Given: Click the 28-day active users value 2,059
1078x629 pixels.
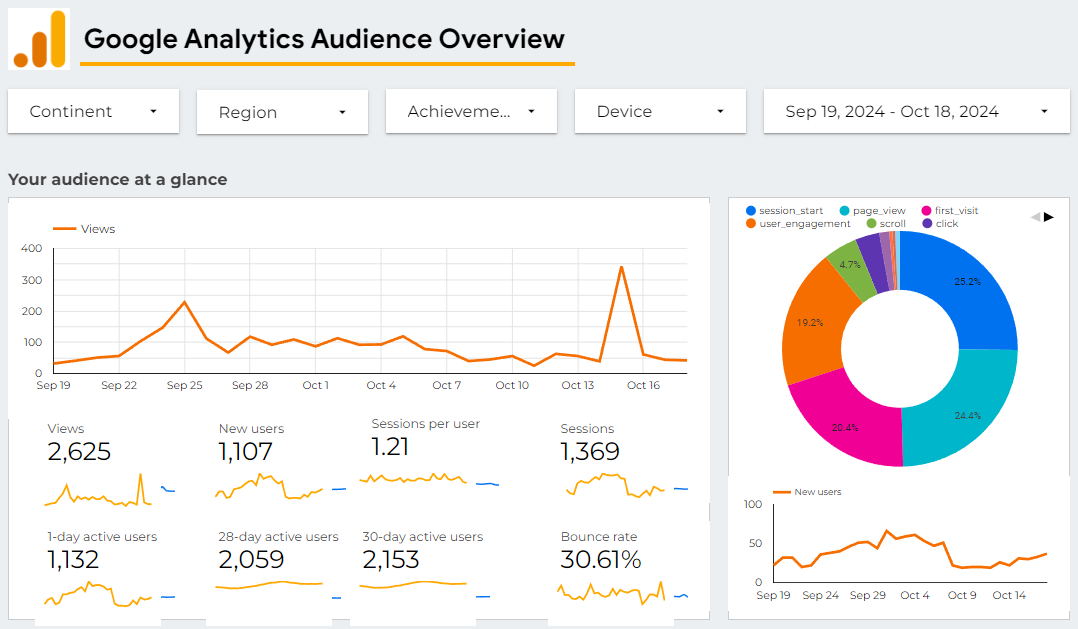Looking at the screenshot, I should click(x=251, y=560).
